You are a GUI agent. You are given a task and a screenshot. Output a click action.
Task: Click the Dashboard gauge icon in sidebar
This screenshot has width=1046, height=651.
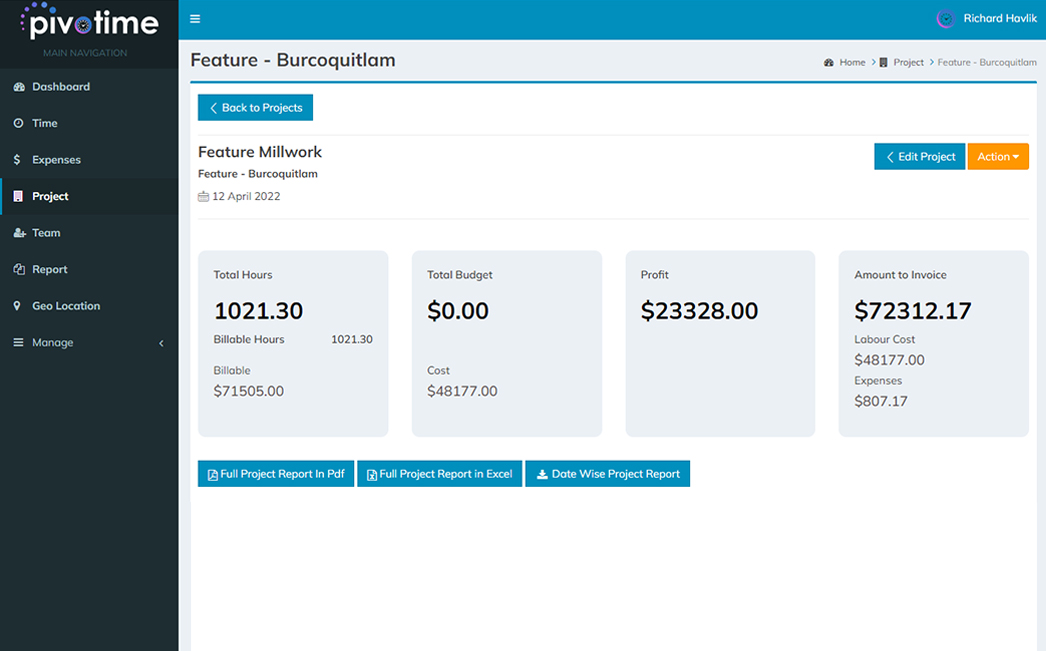pyautogui.click(x=18, y=87)
